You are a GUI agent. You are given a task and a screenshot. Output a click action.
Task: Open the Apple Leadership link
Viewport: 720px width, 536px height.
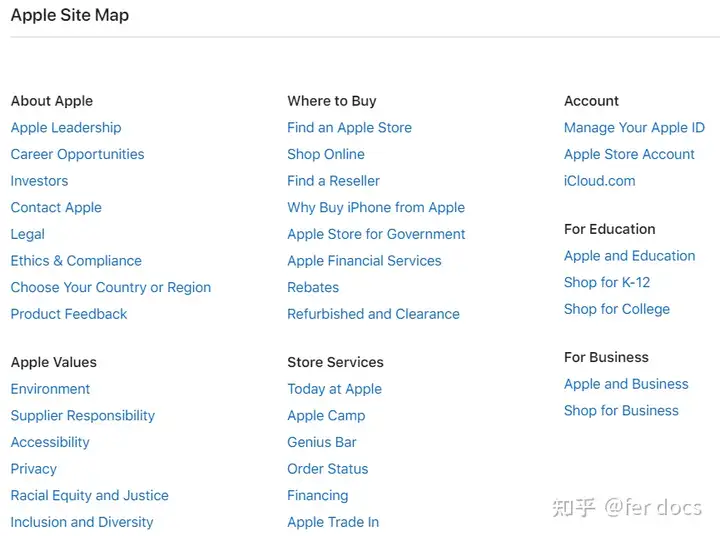pos(66,128)
